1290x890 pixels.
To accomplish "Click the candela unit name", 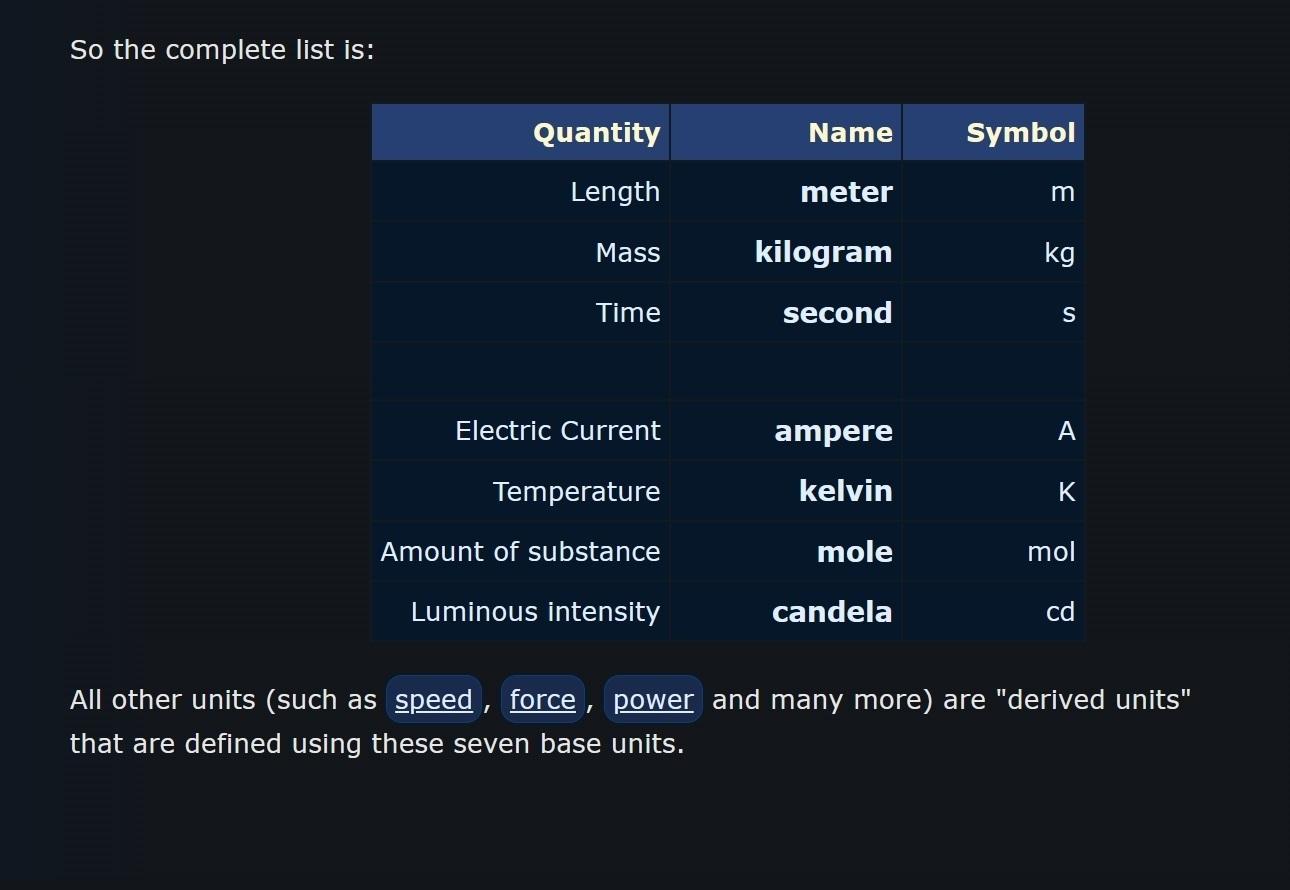I will [x=832, y=612].
